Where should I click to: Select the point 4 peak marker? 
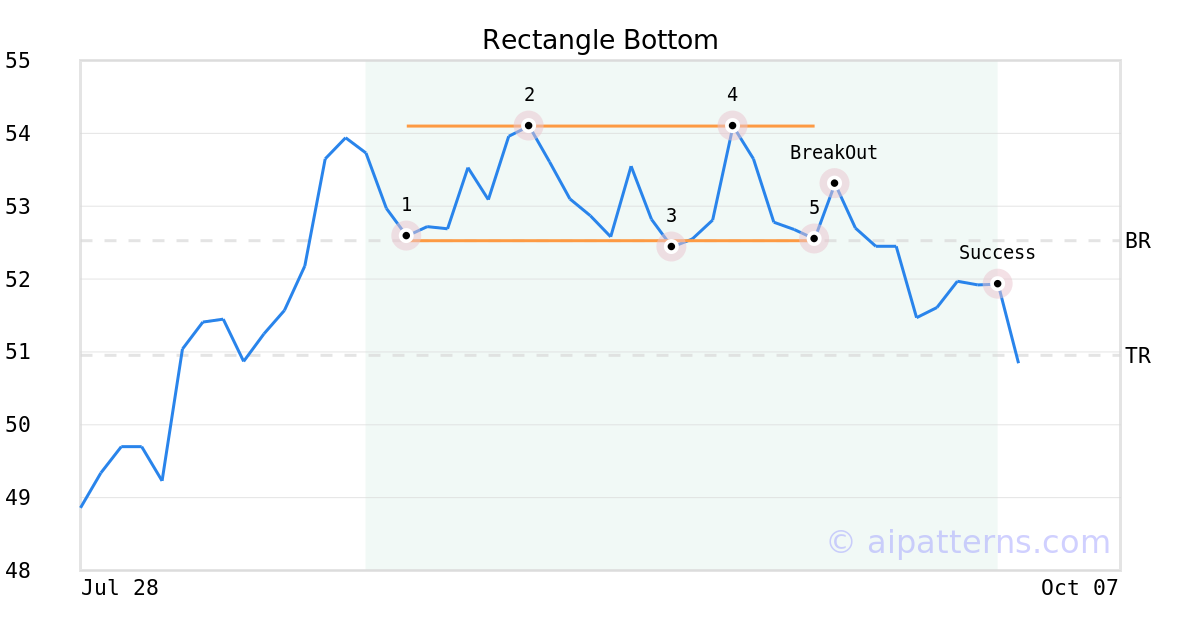click(733, 125)
